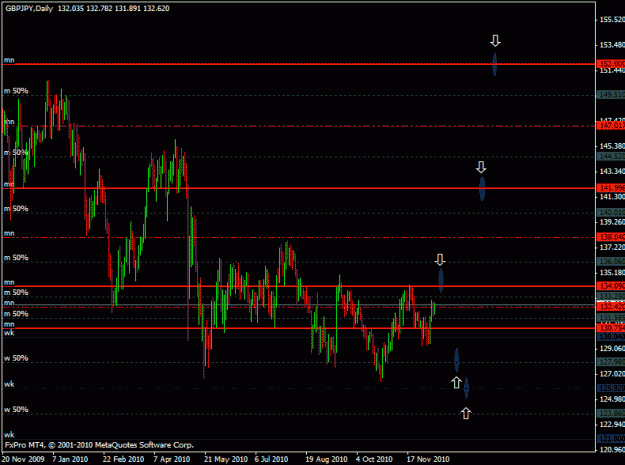
Task: Click the '7 Apr 2010' date label
Action: point(171,459)
